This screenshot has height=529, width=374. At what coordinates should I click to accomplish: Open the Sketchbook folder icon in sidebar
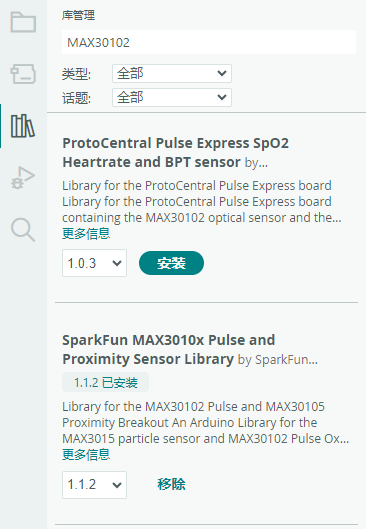coord(23,22)
